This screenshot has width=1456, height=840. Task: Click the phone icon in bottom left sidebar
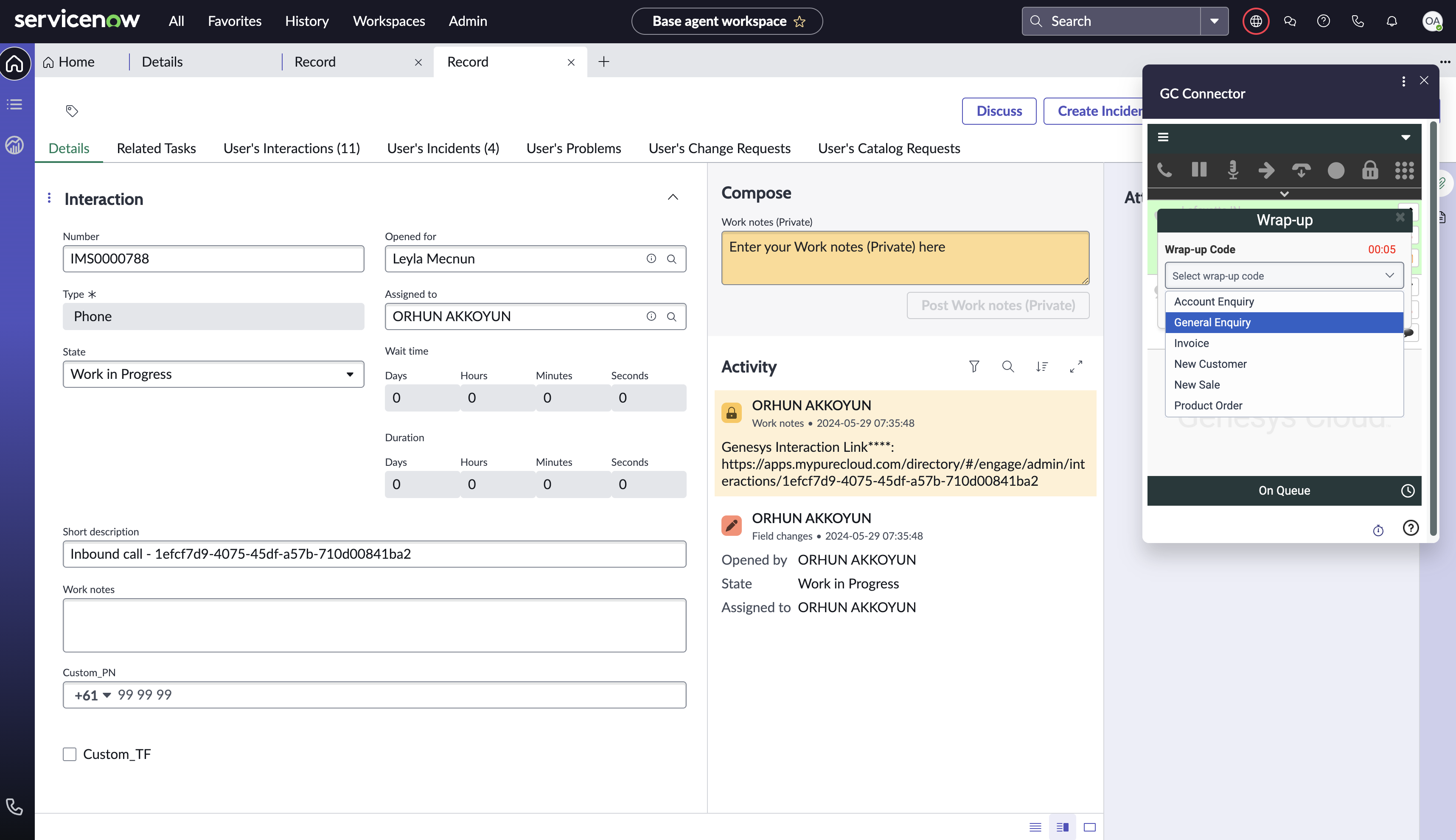14,806
